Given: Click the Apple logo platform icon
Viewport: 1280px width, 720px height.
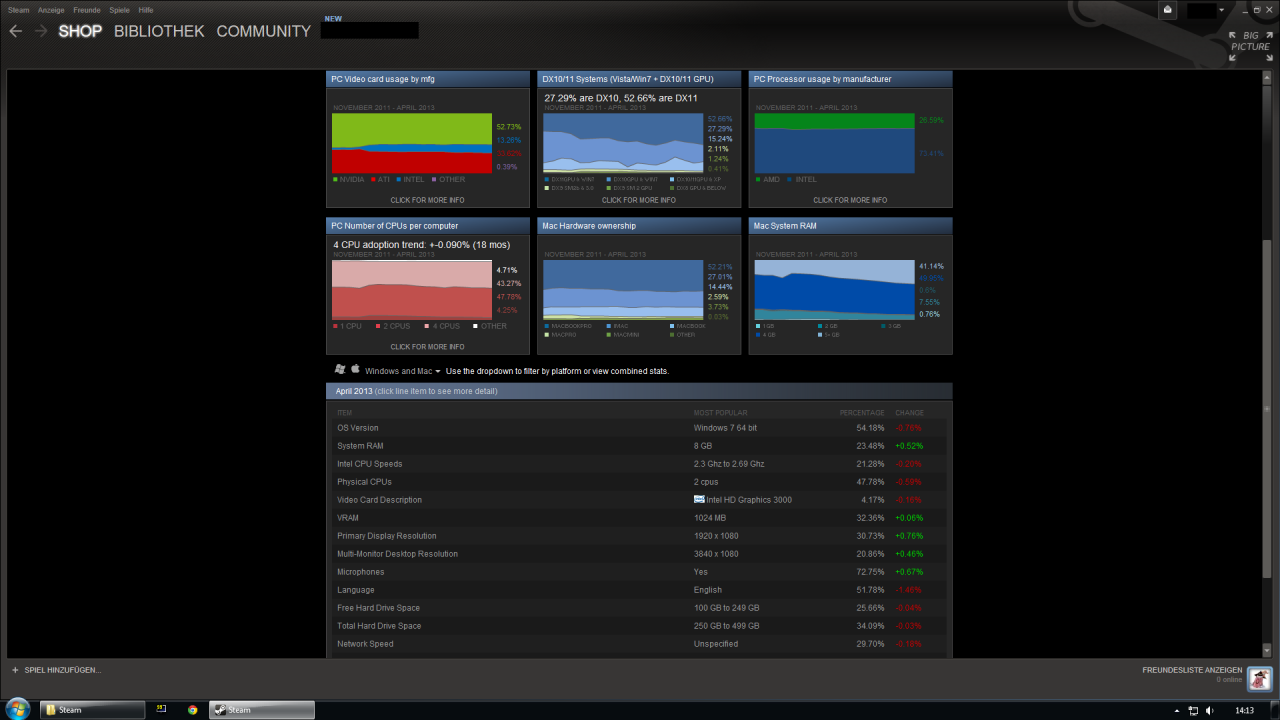Looking at the screenshot, I should tap(355, 370).
